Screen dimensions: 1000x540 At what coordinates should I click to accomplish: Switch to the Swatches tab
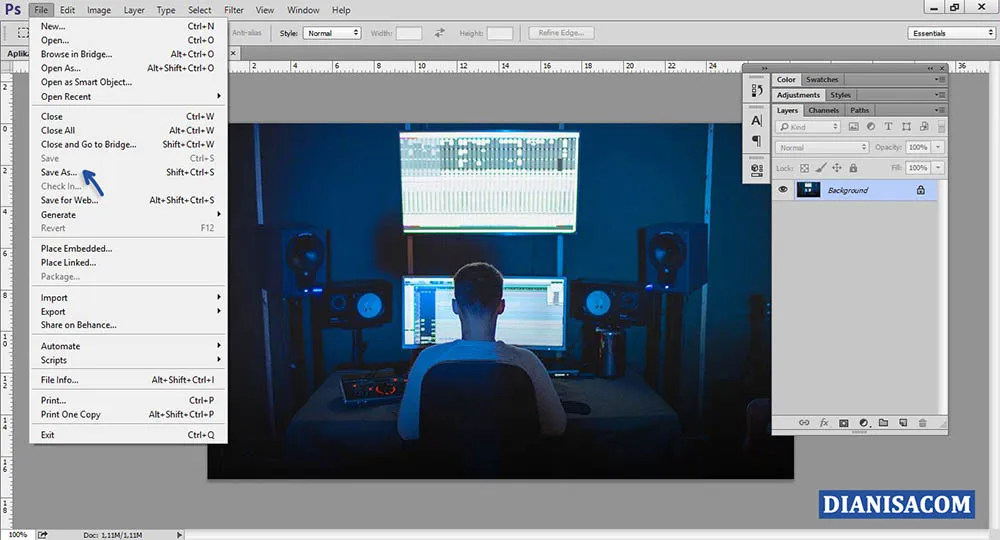(821, 80)
